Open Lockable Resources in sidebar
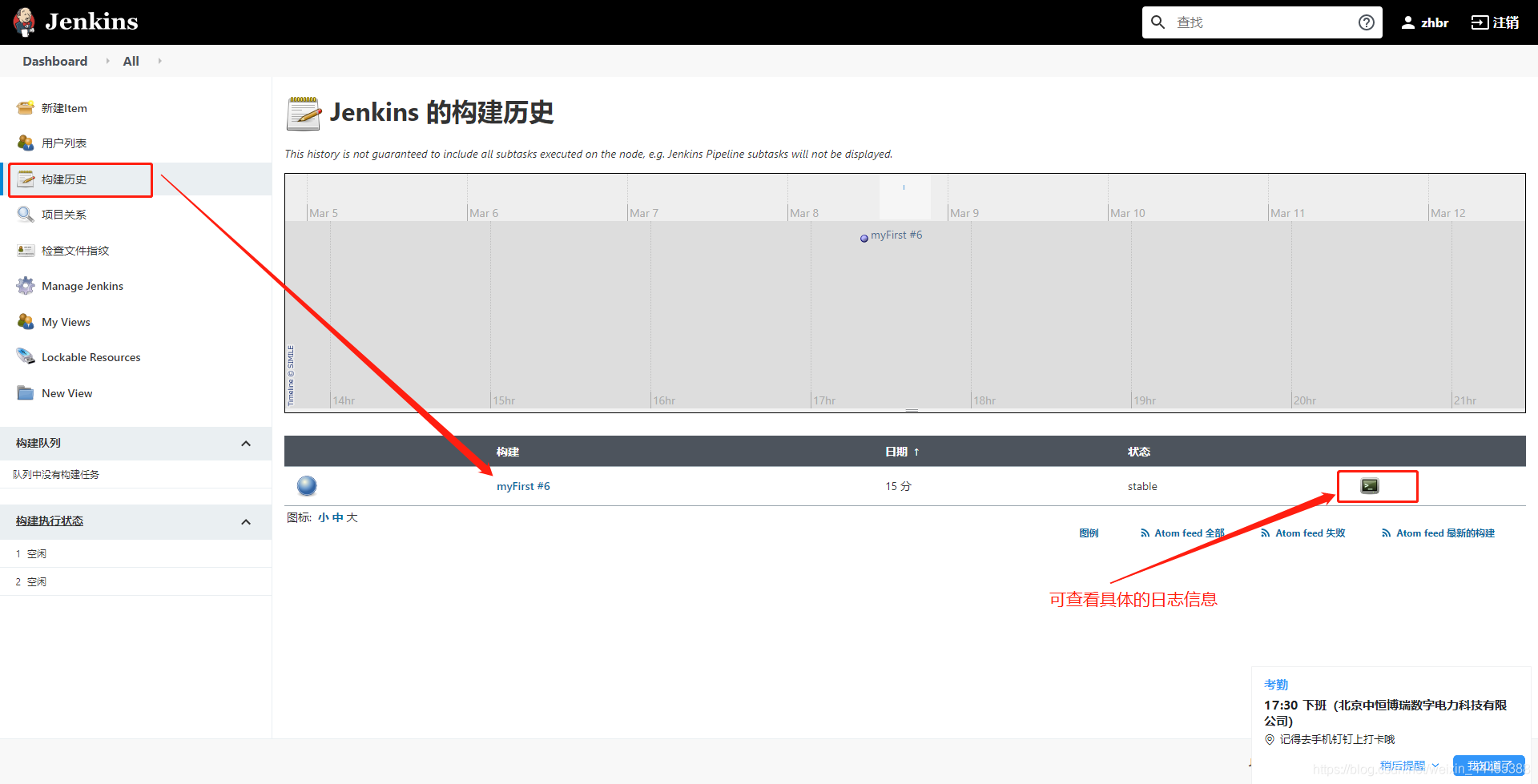Viewport: 1538px width, 784px height. point(91,357)
